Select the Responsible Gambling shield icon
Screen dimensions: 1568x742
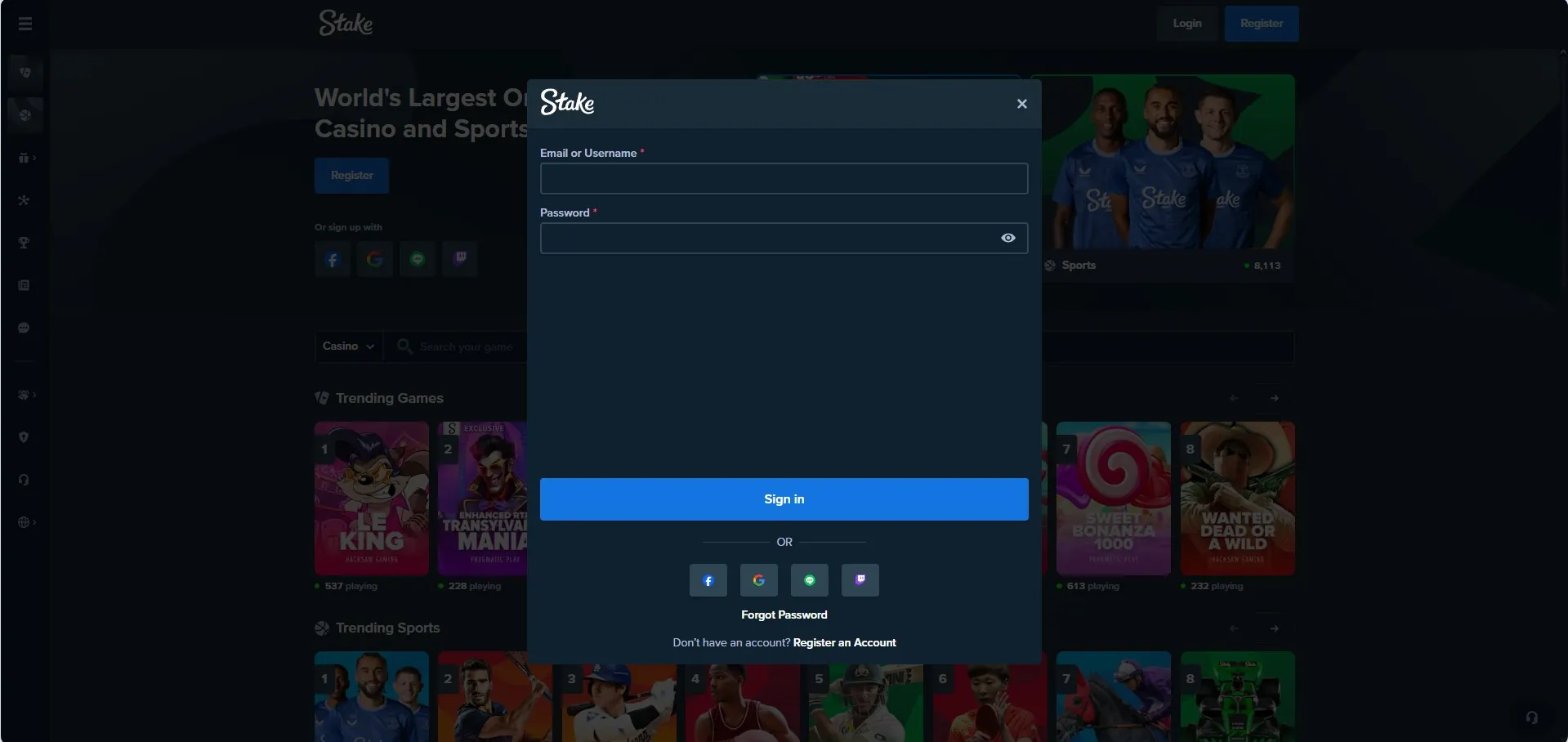pyautogui.click(x=25, y=437)
